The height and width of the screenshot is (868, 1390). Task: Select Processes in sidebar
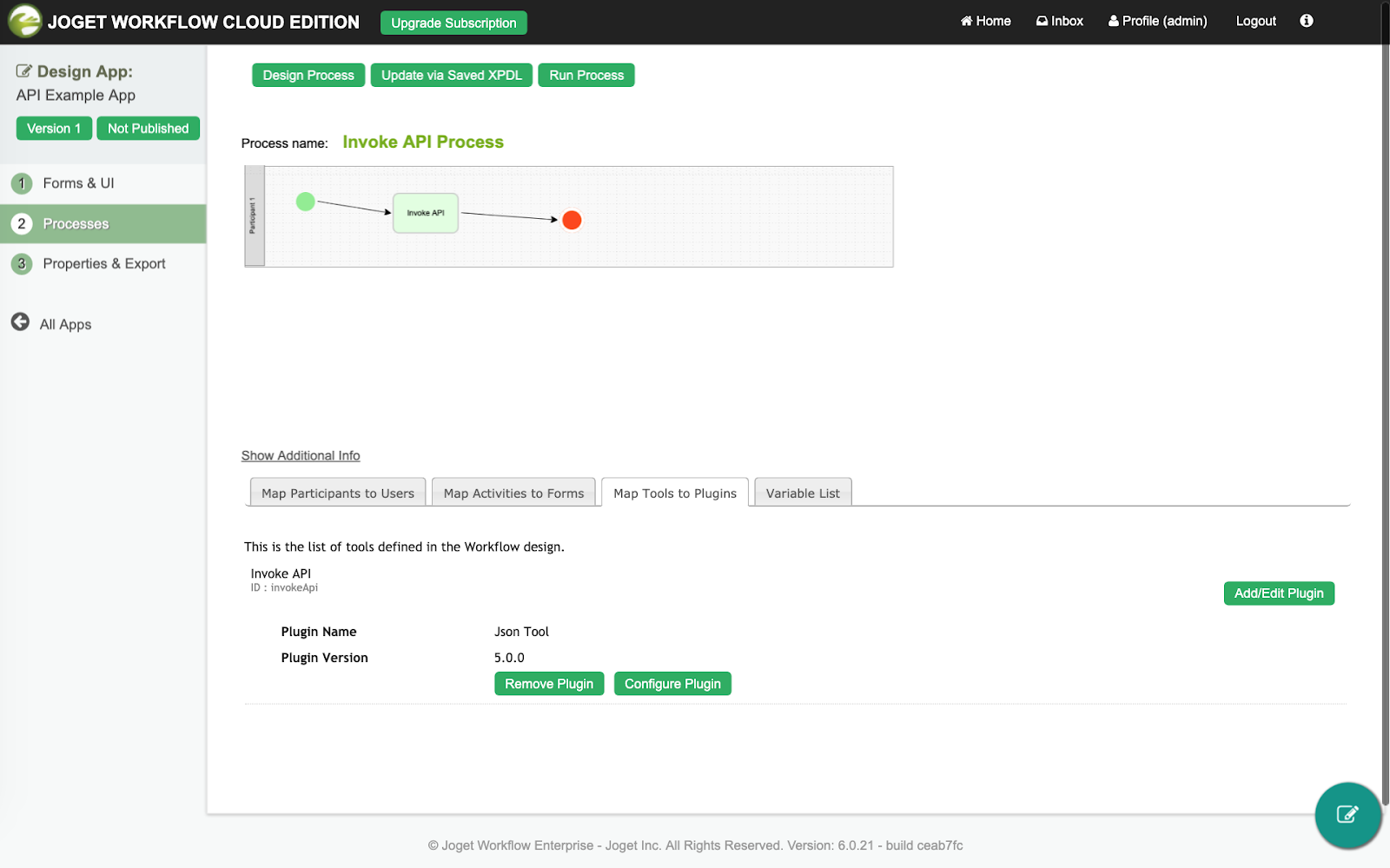pos(103,223)
